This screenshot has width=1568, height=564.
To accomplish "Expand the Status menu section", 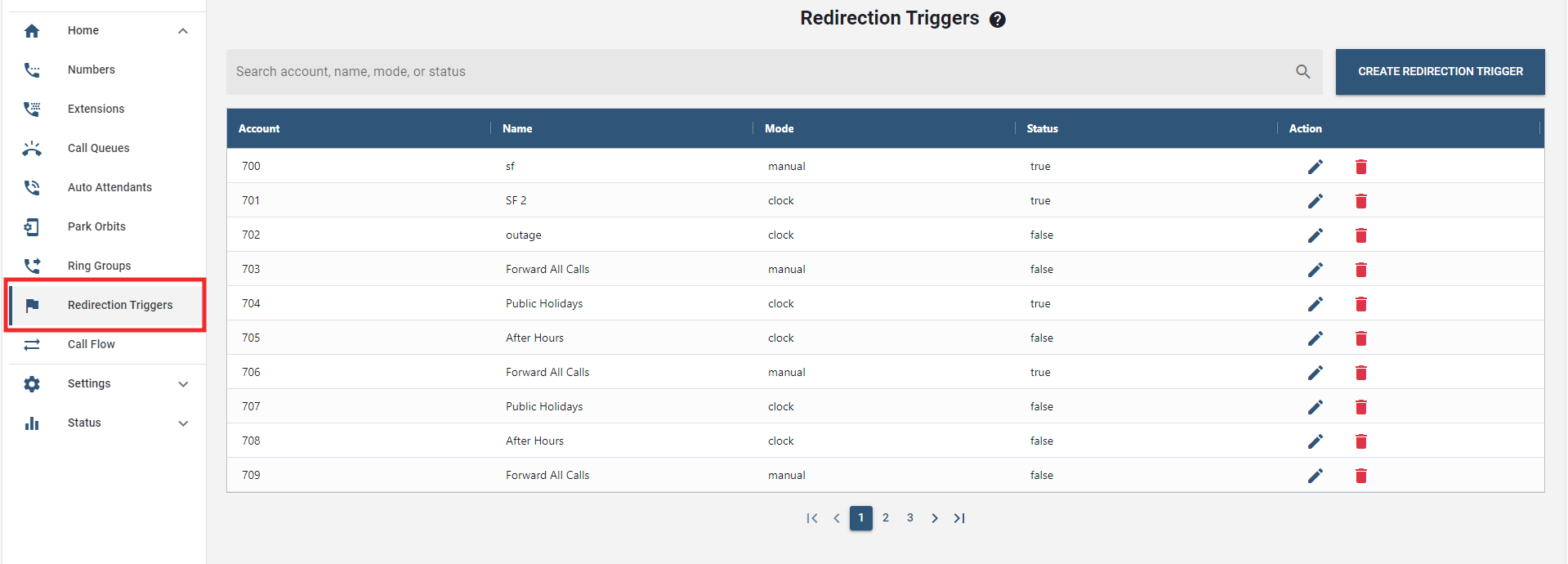I will coord(183,423).
